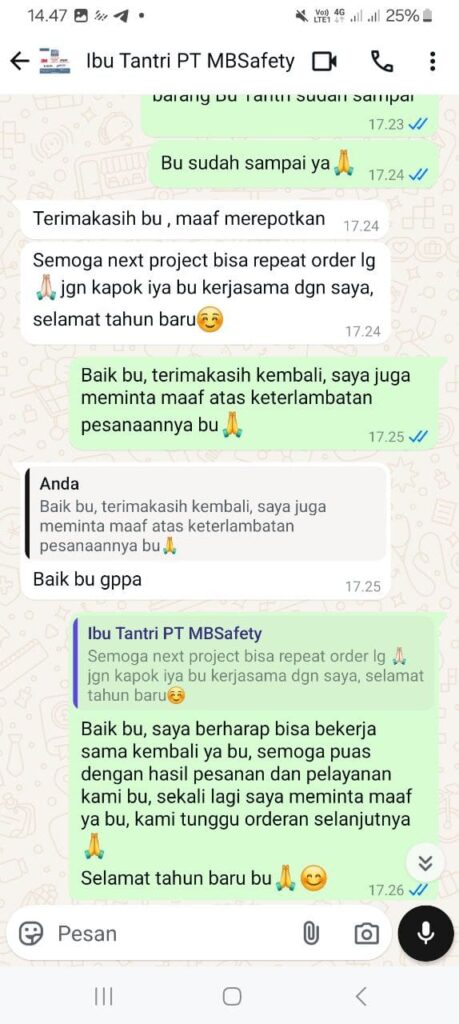Tap Android recent apps navigation button
Image resolution: width=459 pixels, height=1024 pixels.
point(103,996)
